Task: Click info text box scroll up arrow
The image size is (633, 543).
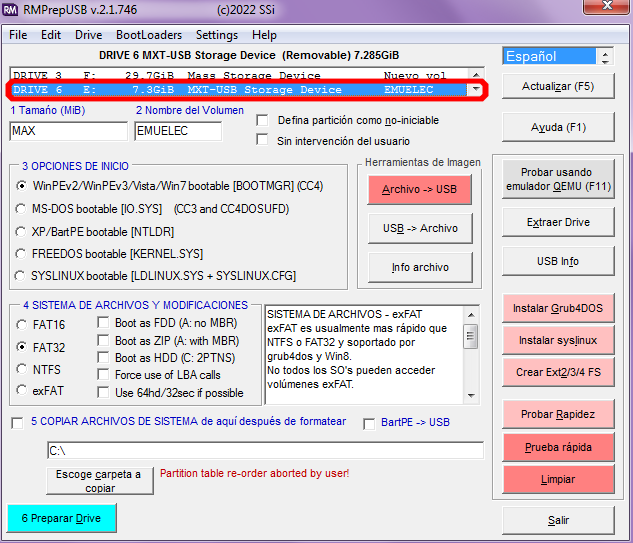Action: click(471, 315)
